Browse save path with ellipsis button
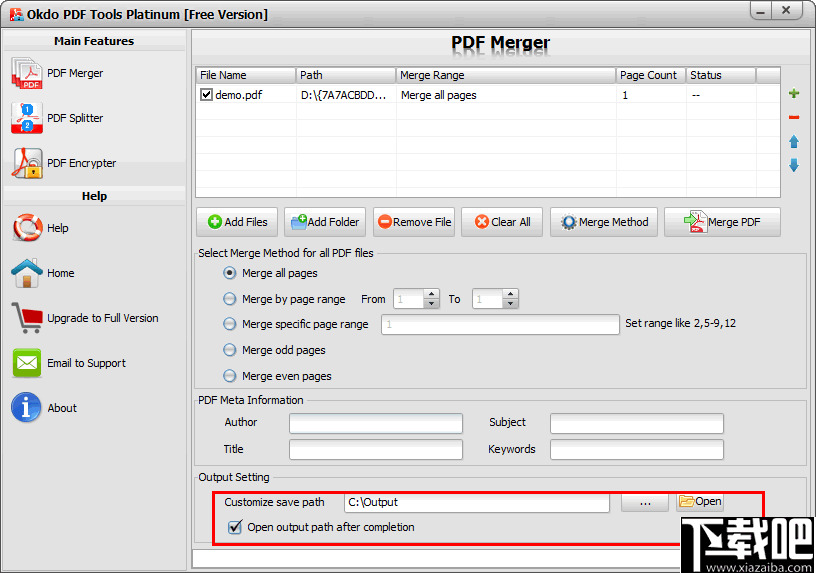This screenshot has height=573, width=816. point(645,502)
